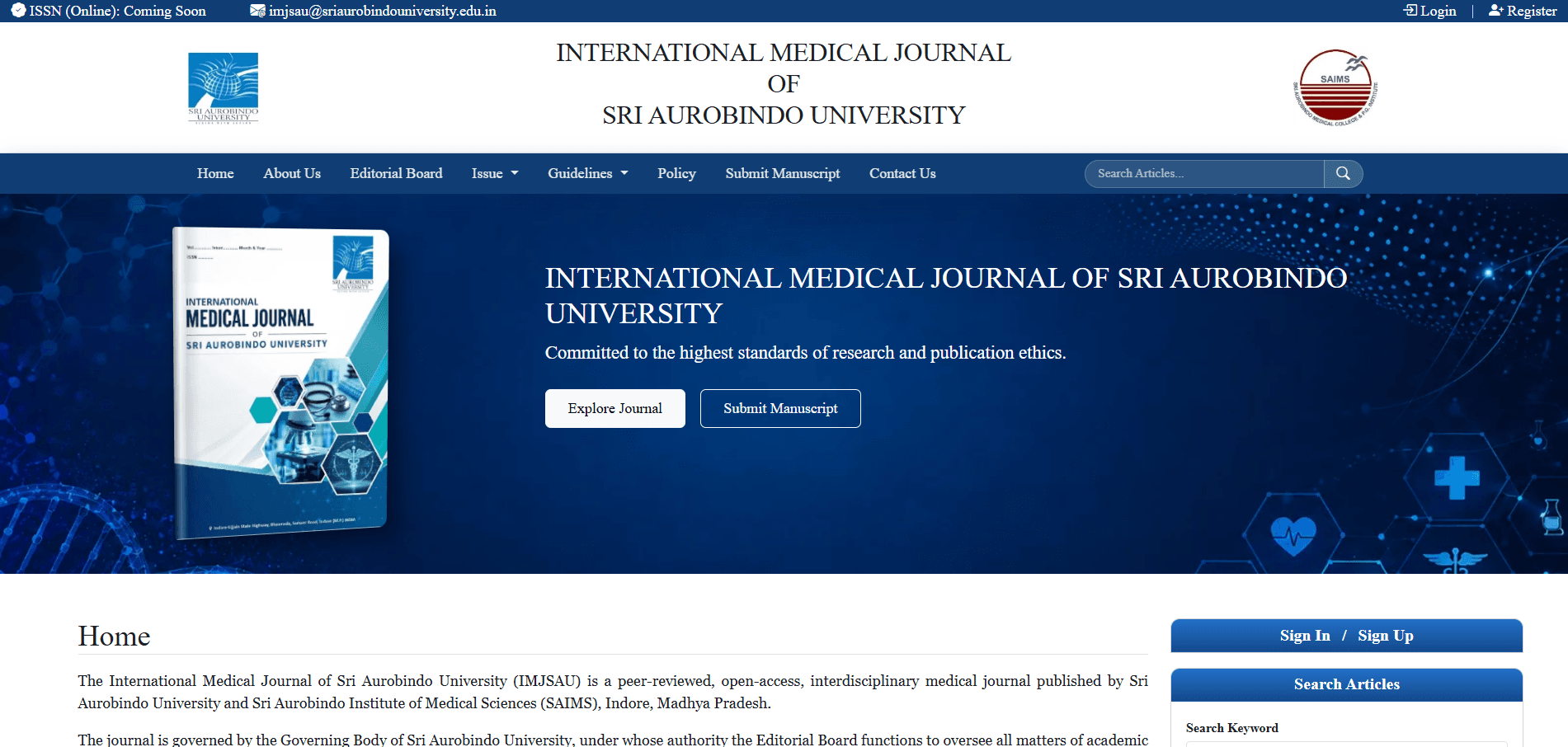1568x747 pixels.
Task: Click the Login icon in top bar
Action: coord(1410,11)
